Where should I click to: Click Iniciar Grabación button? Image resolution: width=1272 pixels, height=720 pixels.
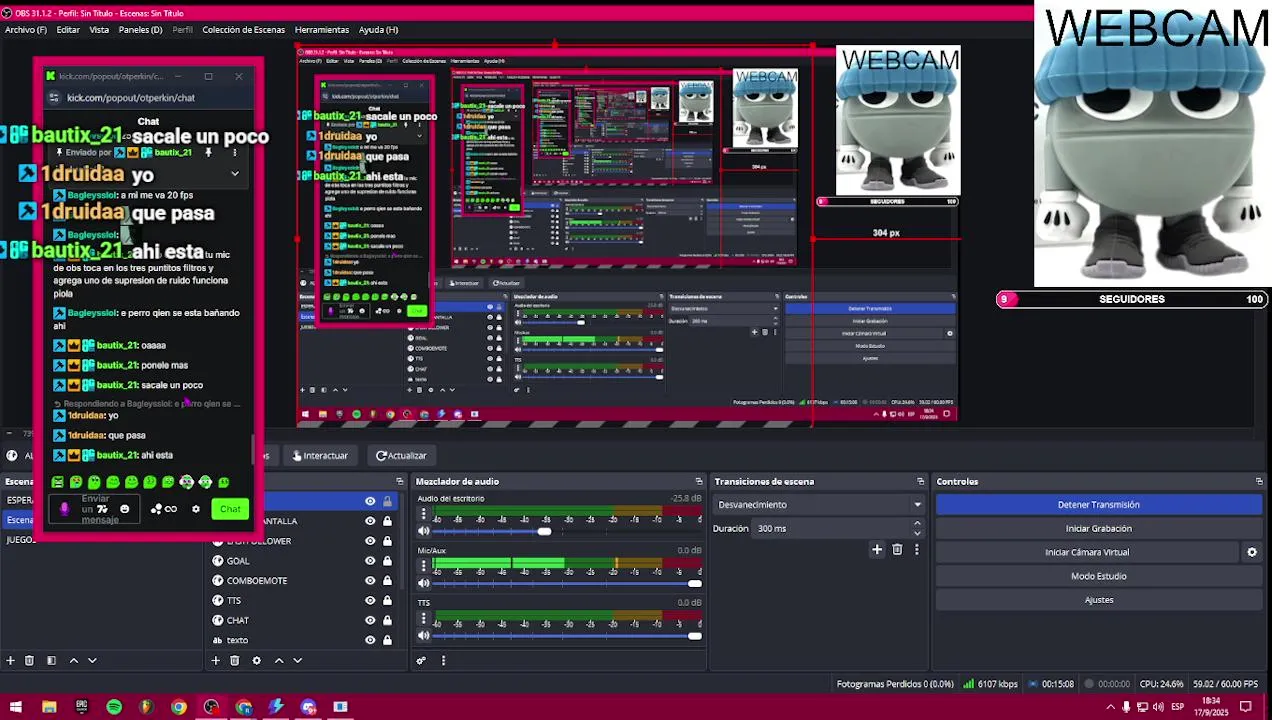[x=1098, y=529]
